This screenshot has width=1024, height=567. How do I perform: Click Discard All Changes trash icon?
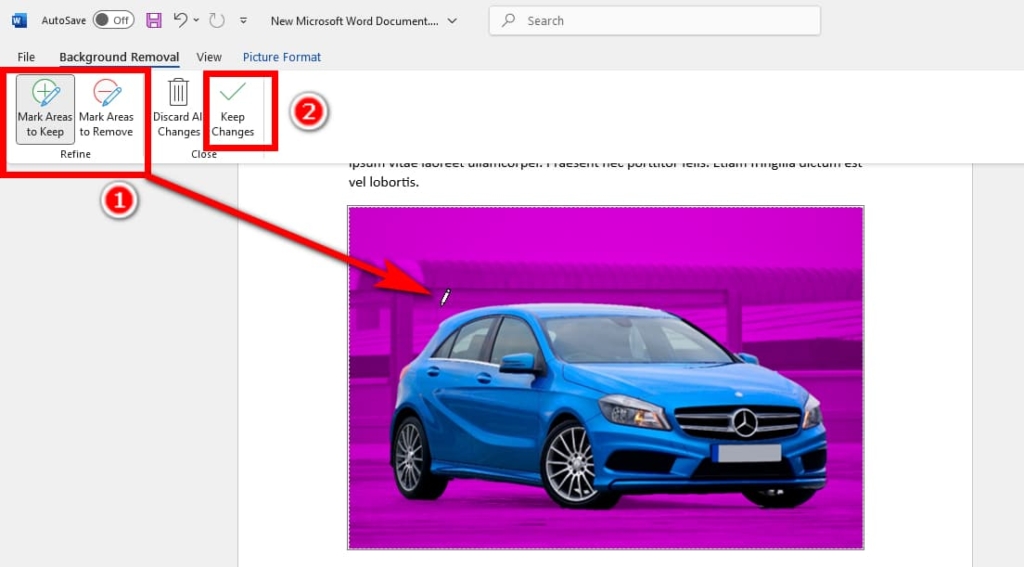pos(178,109)
